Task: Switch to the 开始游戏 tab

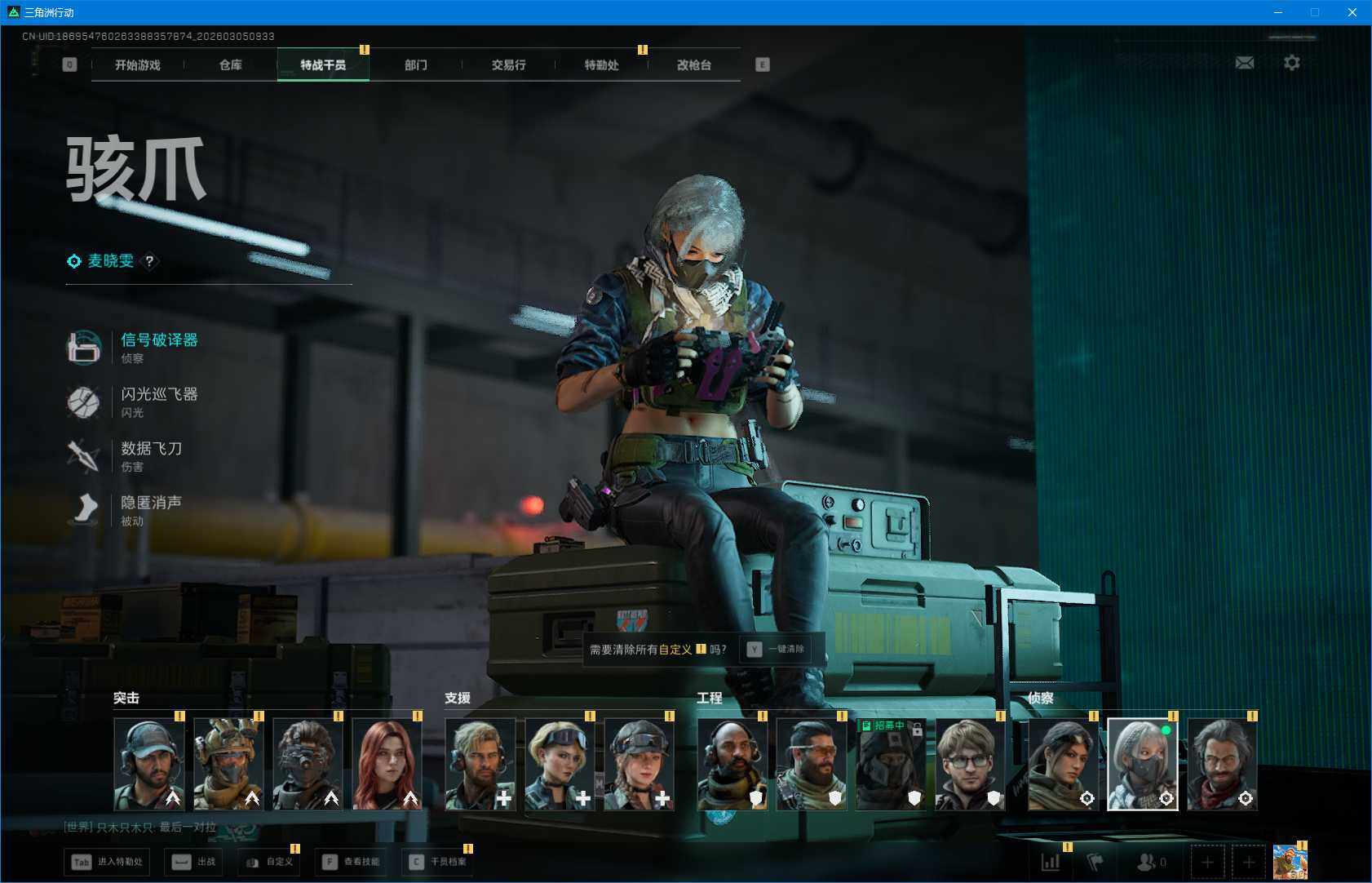Action: (x=138, y=64)
